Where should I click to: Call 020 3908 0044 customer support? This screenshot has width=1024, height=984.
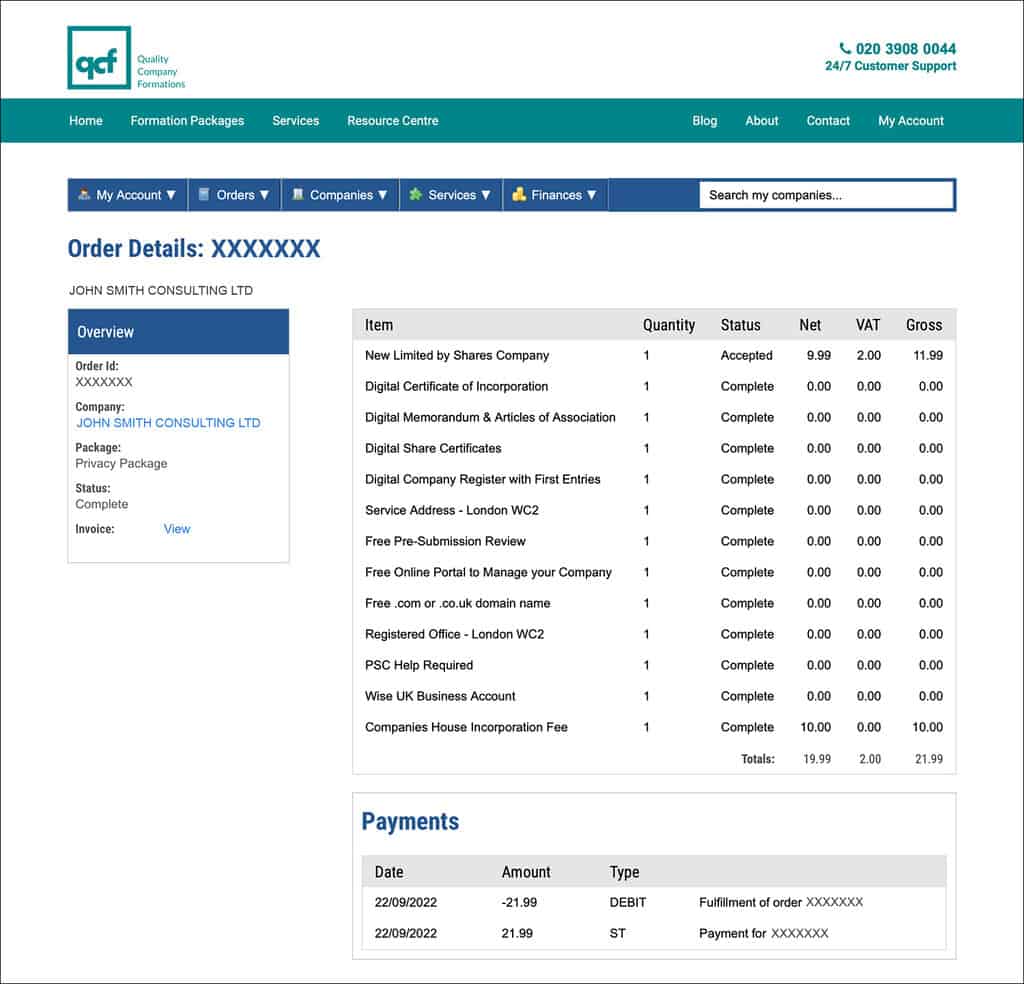(x=903, y=48)
